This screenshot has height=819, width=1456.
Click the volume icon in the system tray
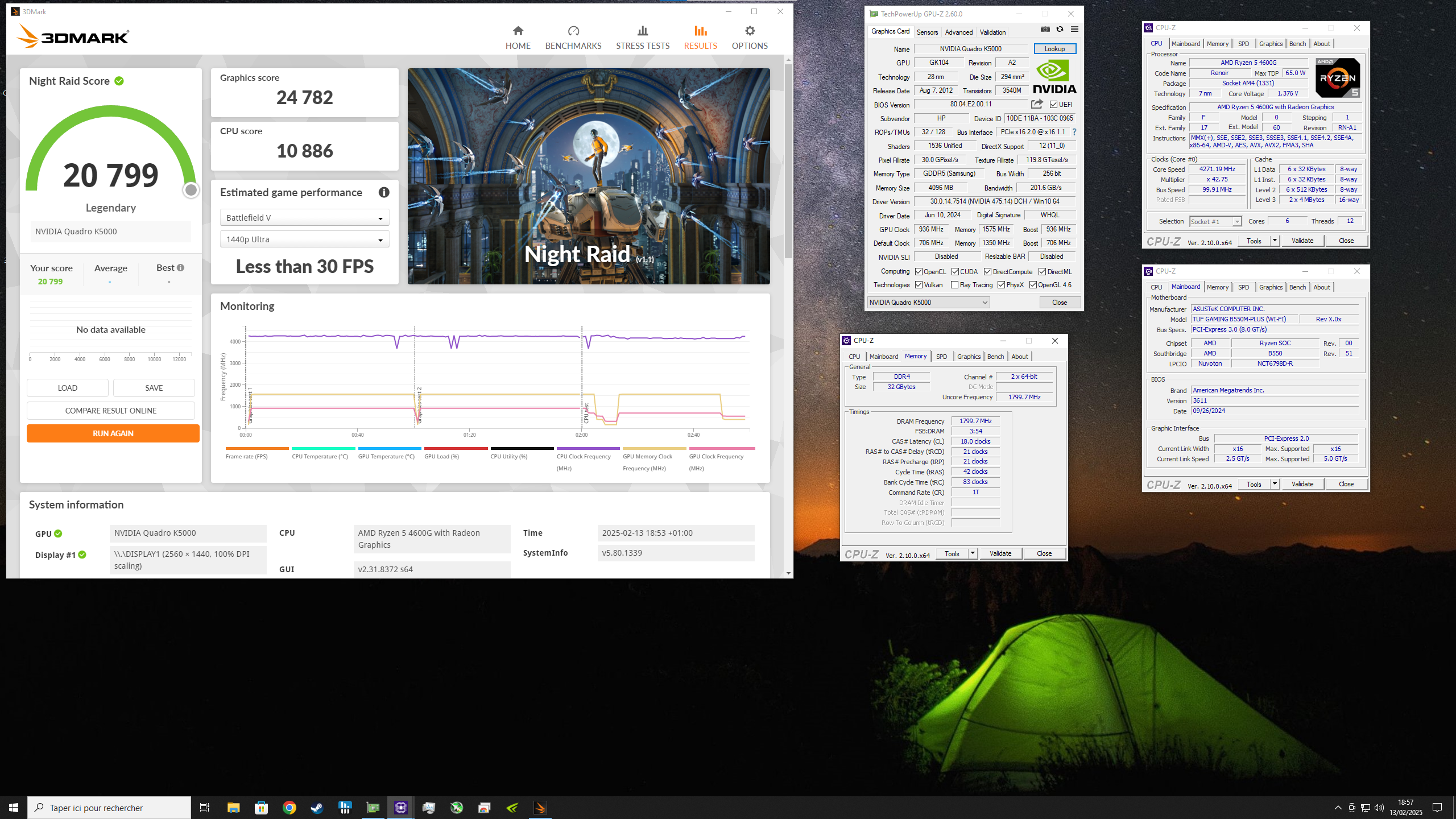click(x=1379, y=808)
